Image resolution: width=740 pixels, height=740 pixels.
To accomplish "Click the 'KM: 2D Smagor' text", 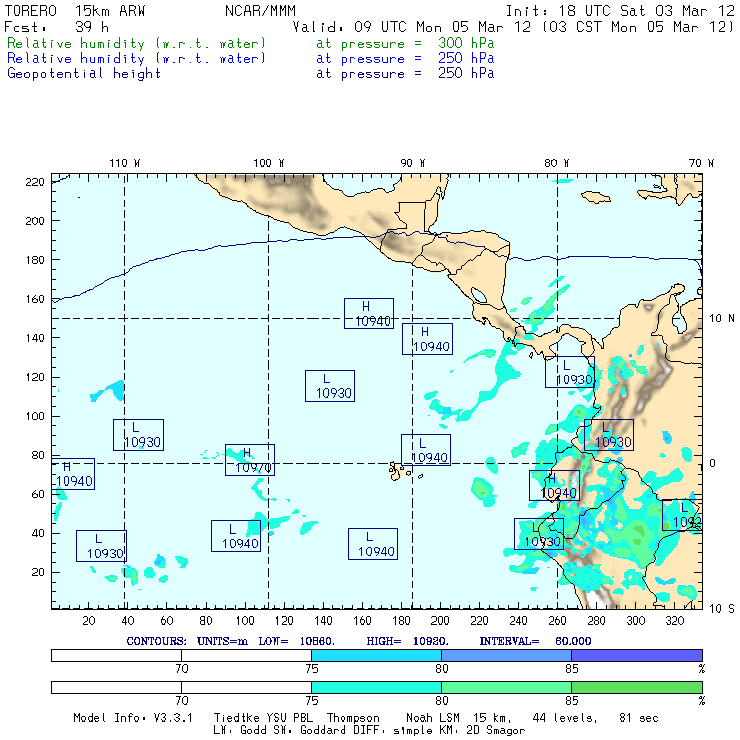I will tap(480, 731).
